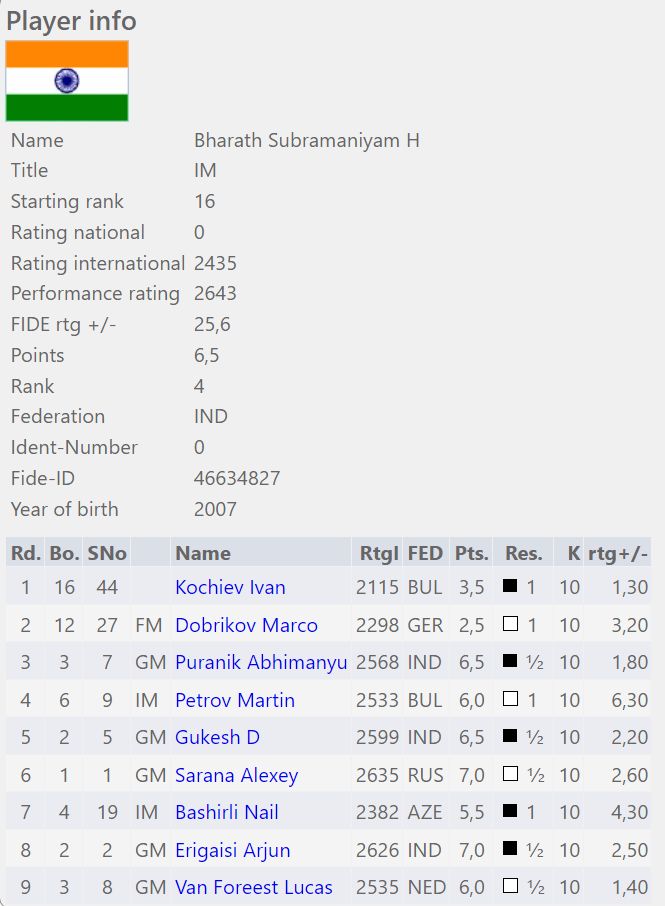Click the Name column header
The image size is (665, 906).
(203, 553)
